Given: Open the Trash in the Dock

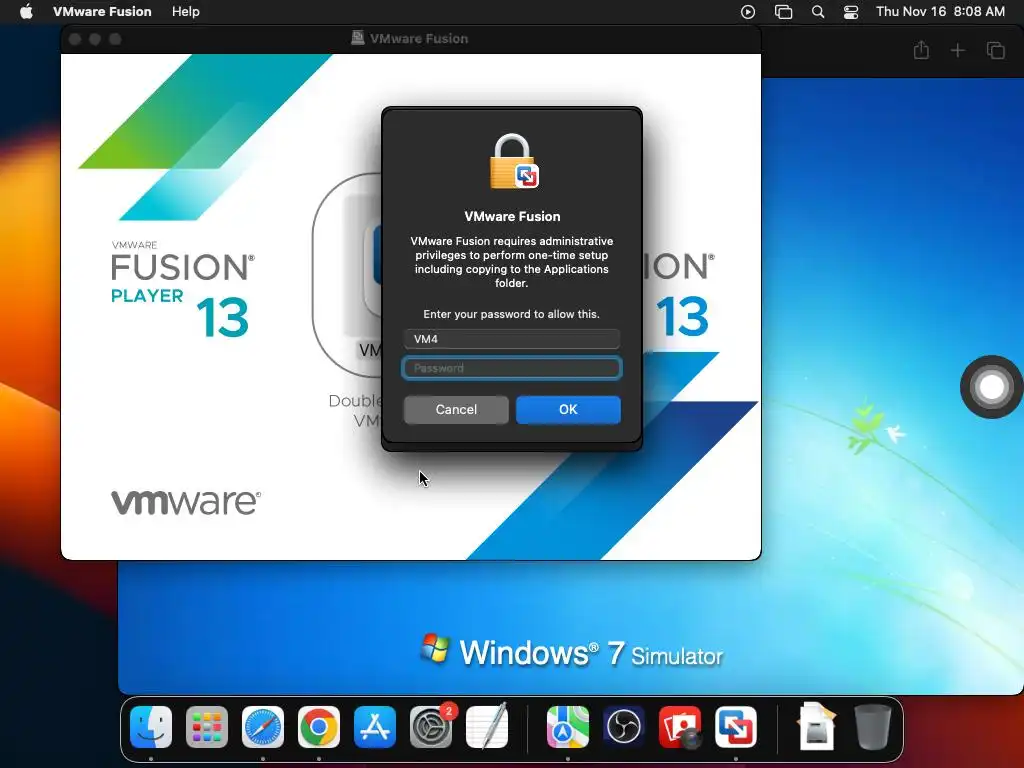Looking at the screenshot, I should click(872, 726).
